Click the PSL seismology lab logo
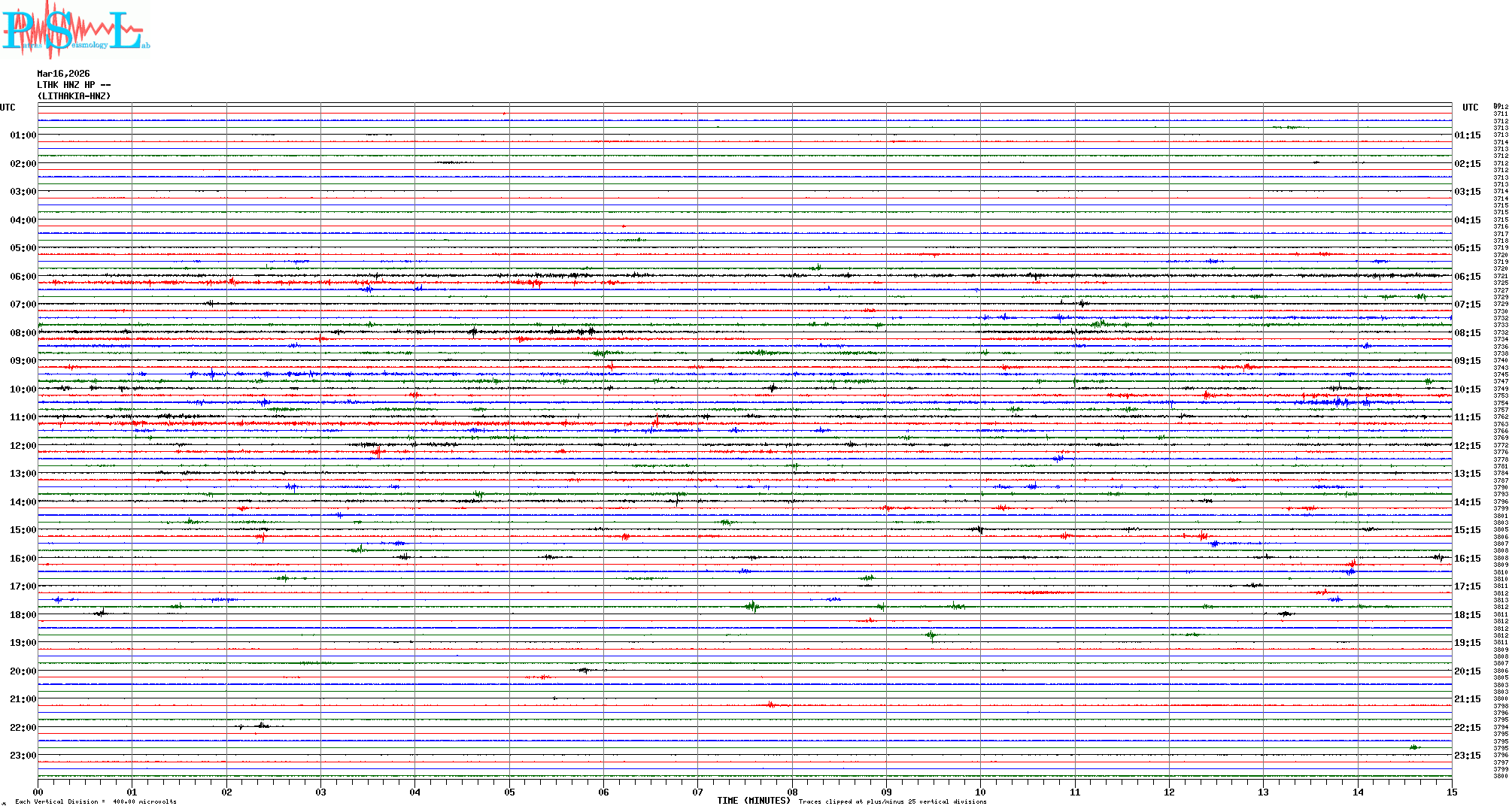Screen dimensions: 1512x812 tap(75, 30)
